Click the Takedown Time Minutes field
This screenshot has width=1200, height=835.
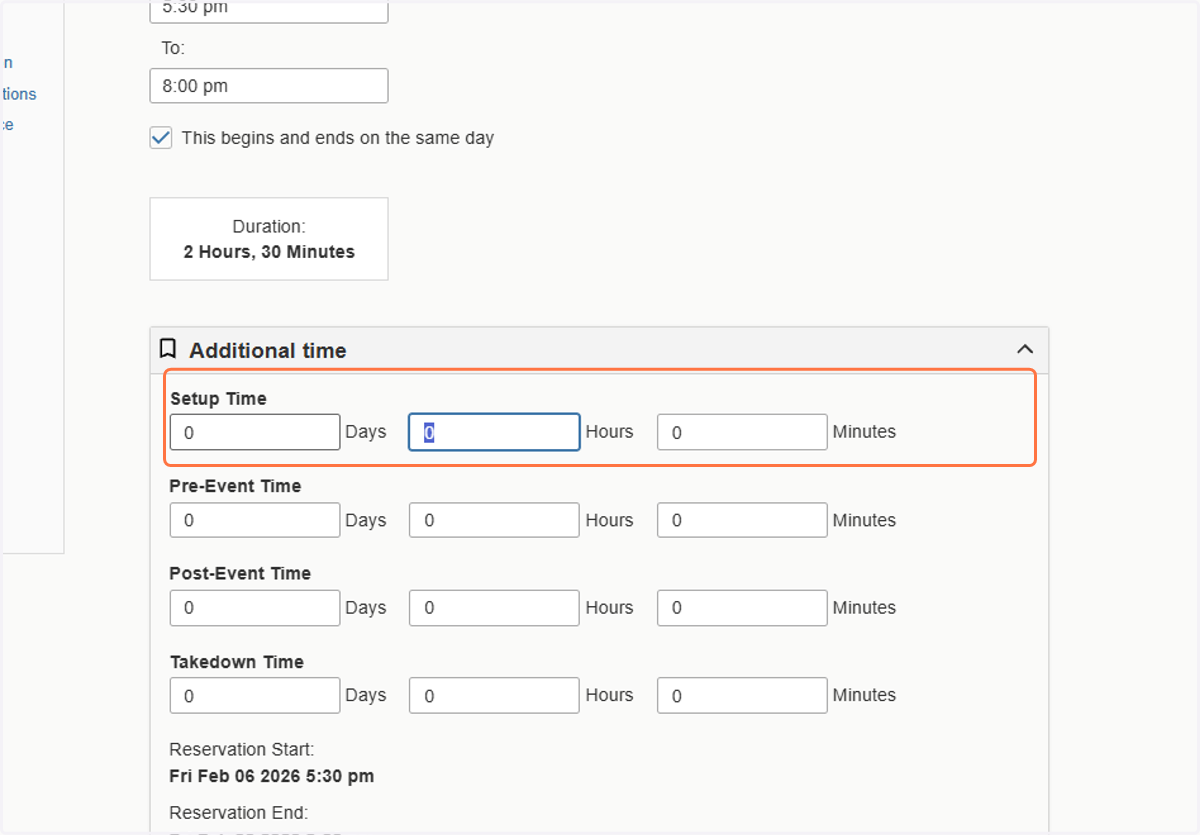coord(742,695)
